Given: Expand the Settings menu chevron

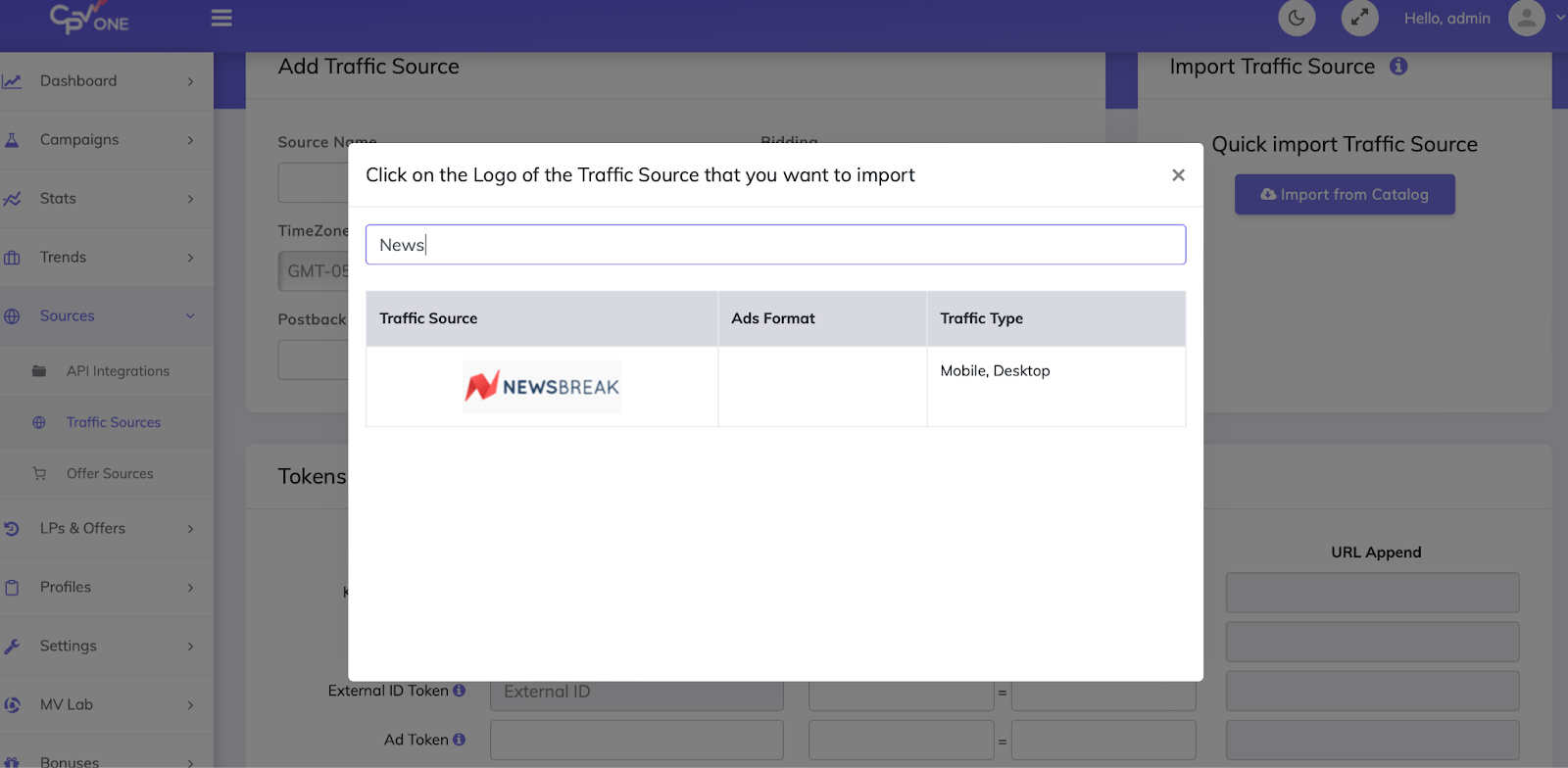Looking at the screenshot, I should (x=190, y=647).
